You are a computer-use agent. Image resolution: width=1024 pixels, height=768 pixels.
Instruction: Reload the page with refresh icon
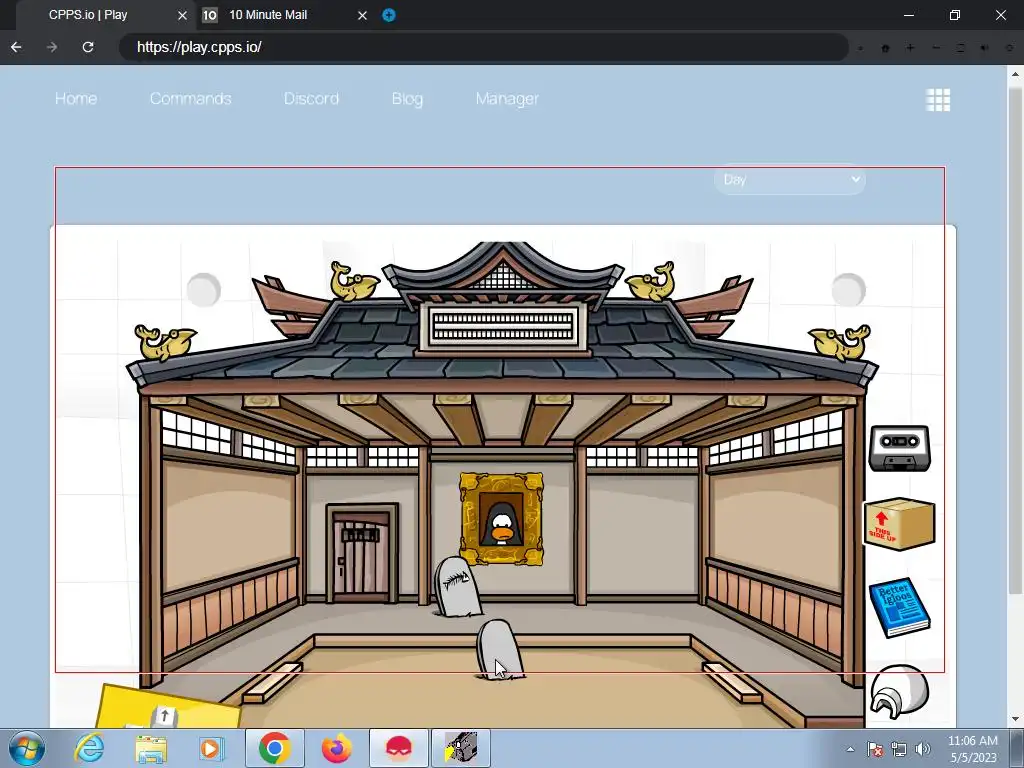88,47
